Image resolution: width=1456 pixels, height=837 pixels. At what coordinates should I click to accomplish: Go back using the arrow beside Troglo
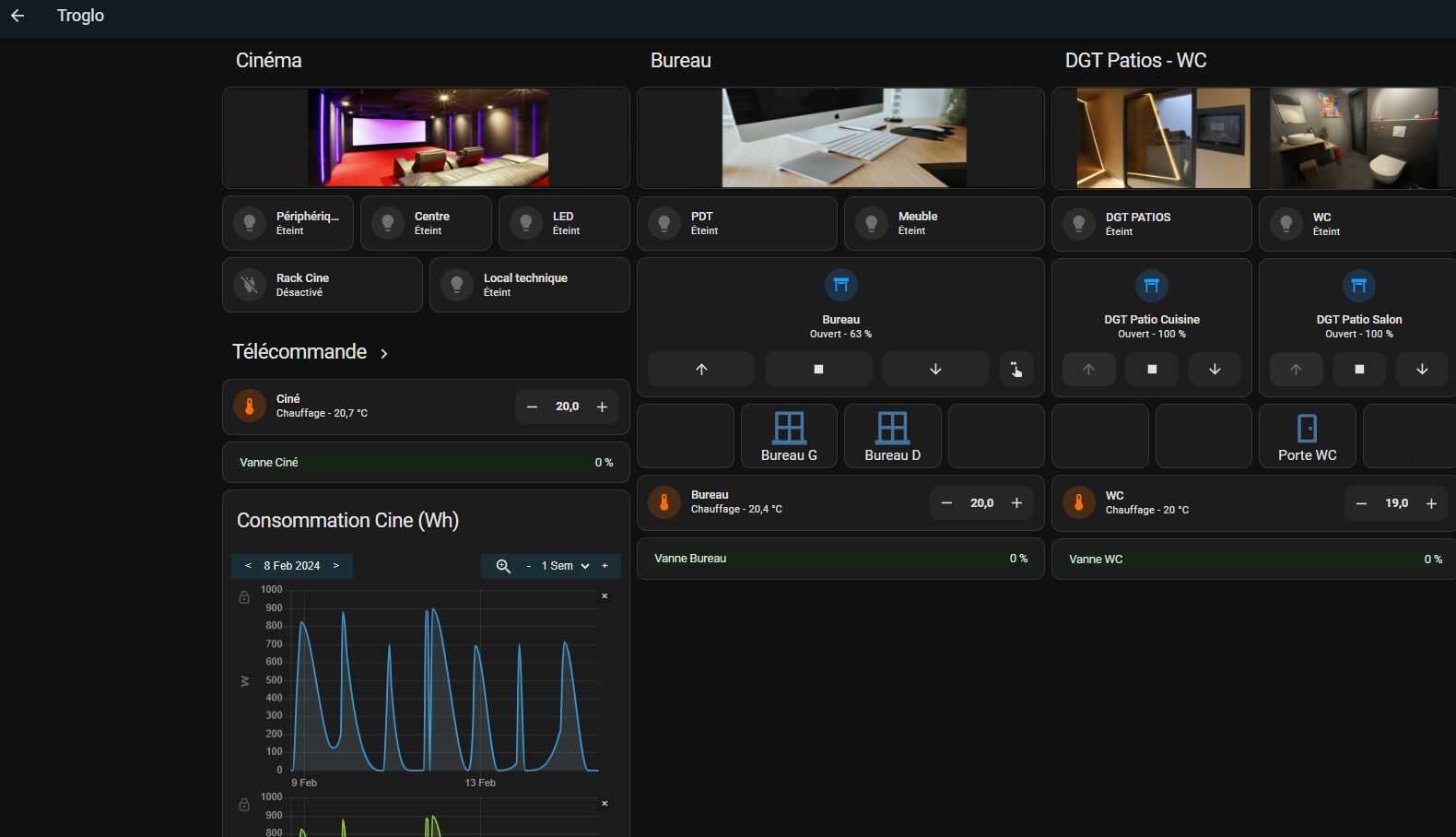(x=18, y=16)
